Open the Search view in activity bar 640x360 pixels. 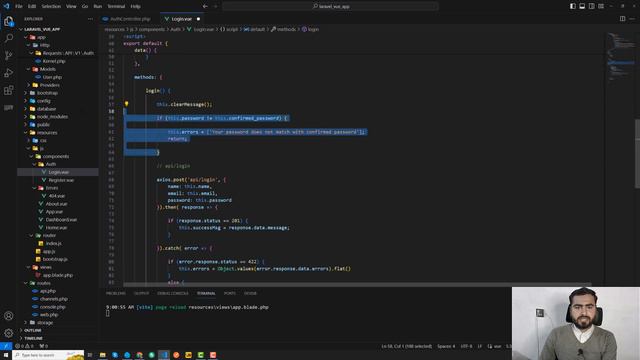pyautogui.click(x=8, y=38)
